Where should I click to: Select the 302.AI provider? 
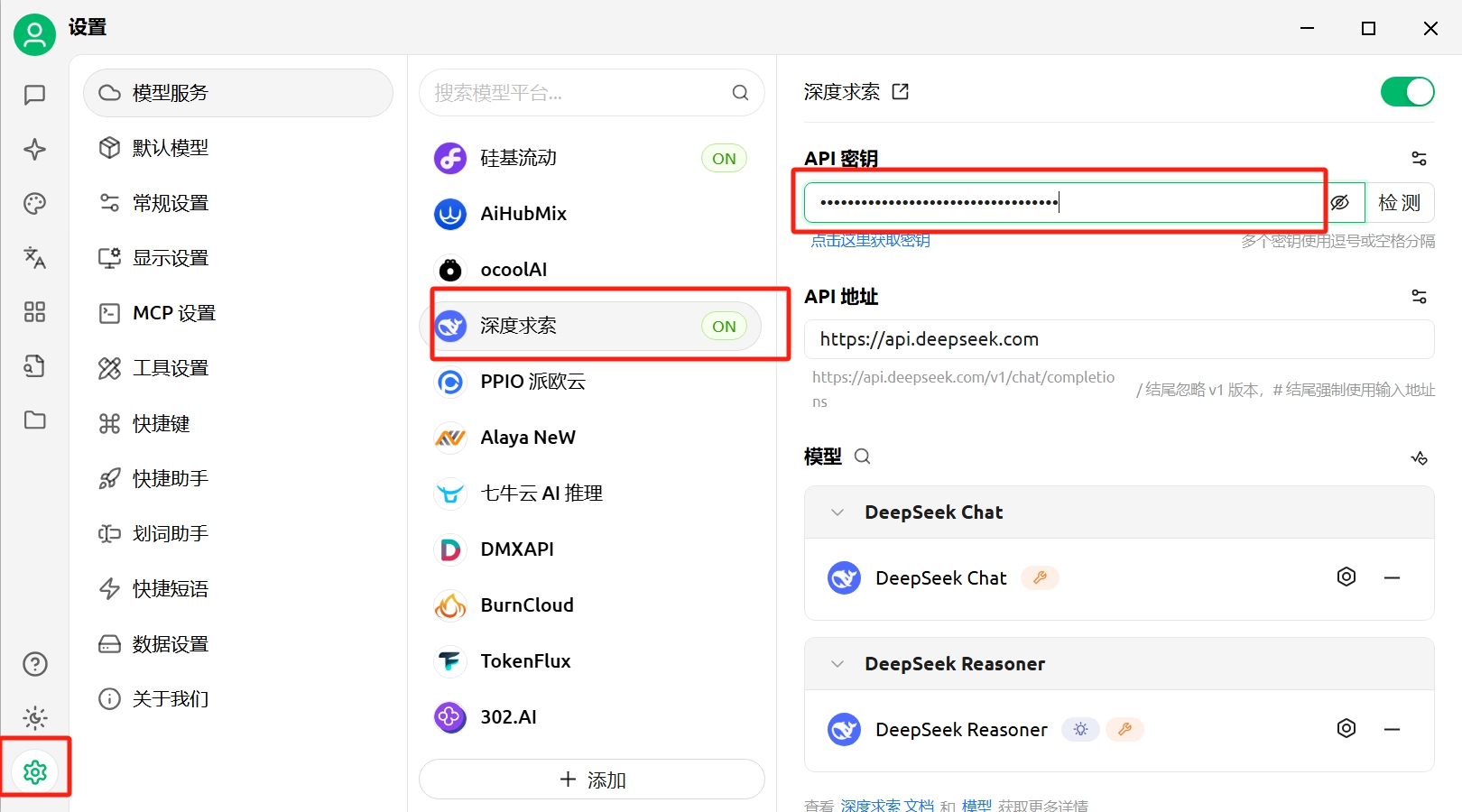[x=592, y=717]
